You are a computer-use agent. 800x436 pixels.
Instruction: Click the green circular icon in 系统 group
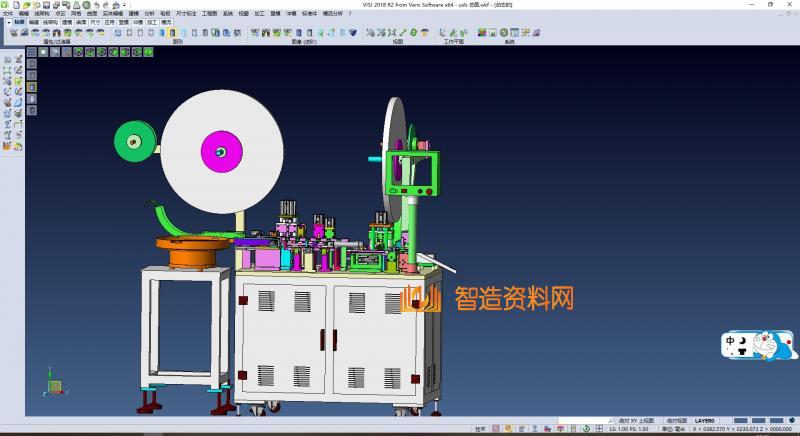[504, 33]
